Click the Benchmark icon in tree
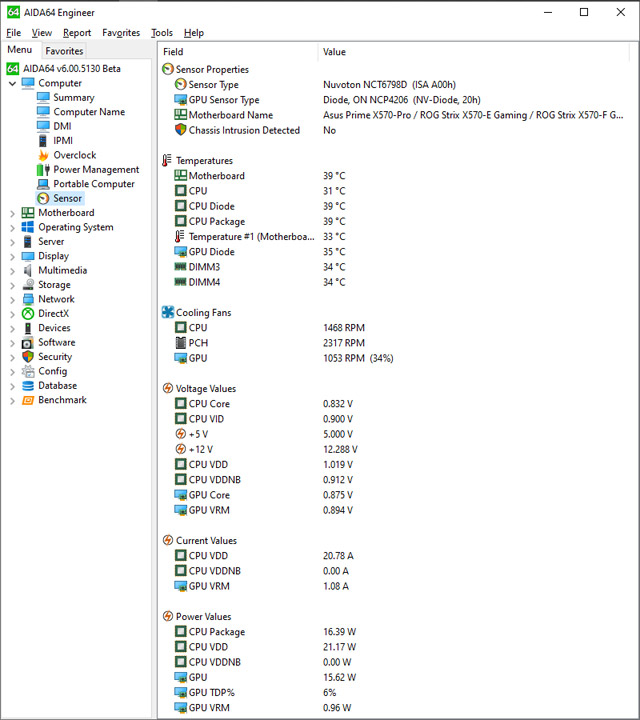 [x=28, y=400]
